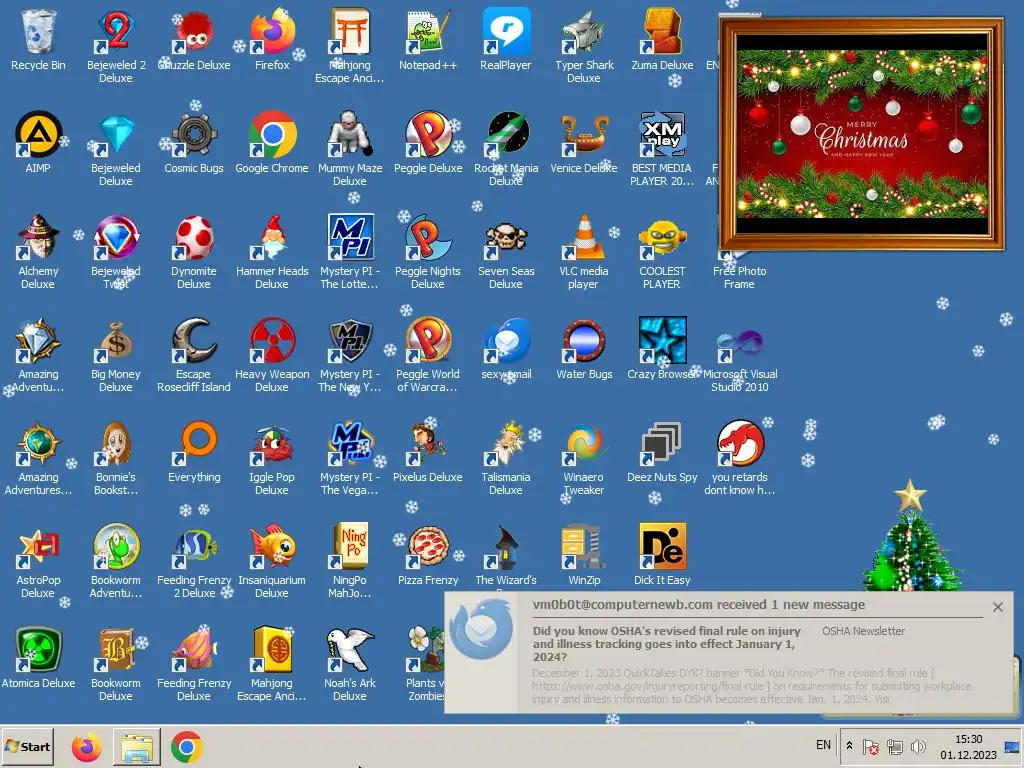1024x768 pixels.
Task: Click the Winaero Tweaker icon
Action: (x=584, y=444)
